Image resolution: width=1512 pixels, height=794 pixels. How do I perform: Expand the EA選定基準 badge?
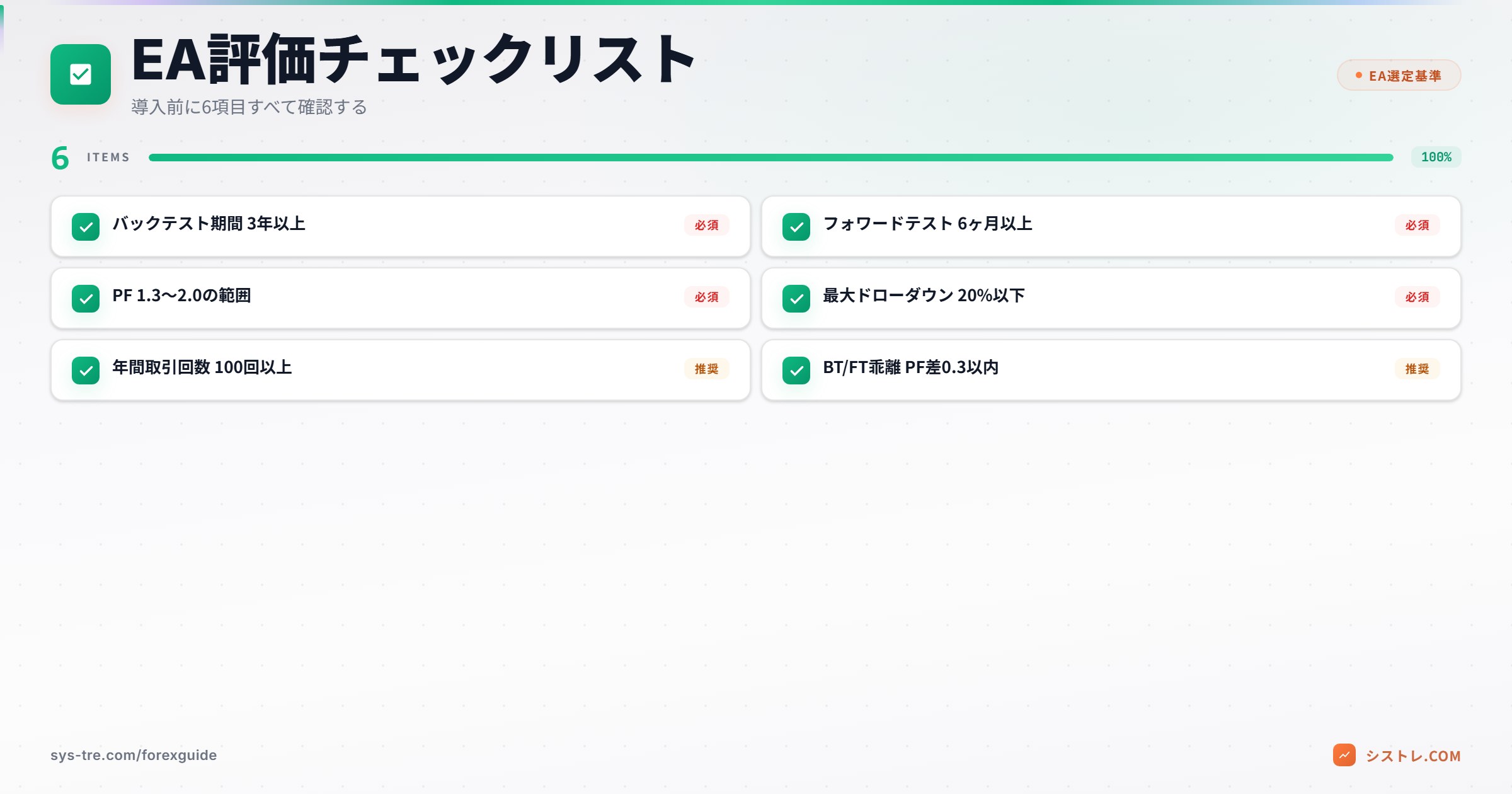pos(1399,75)
